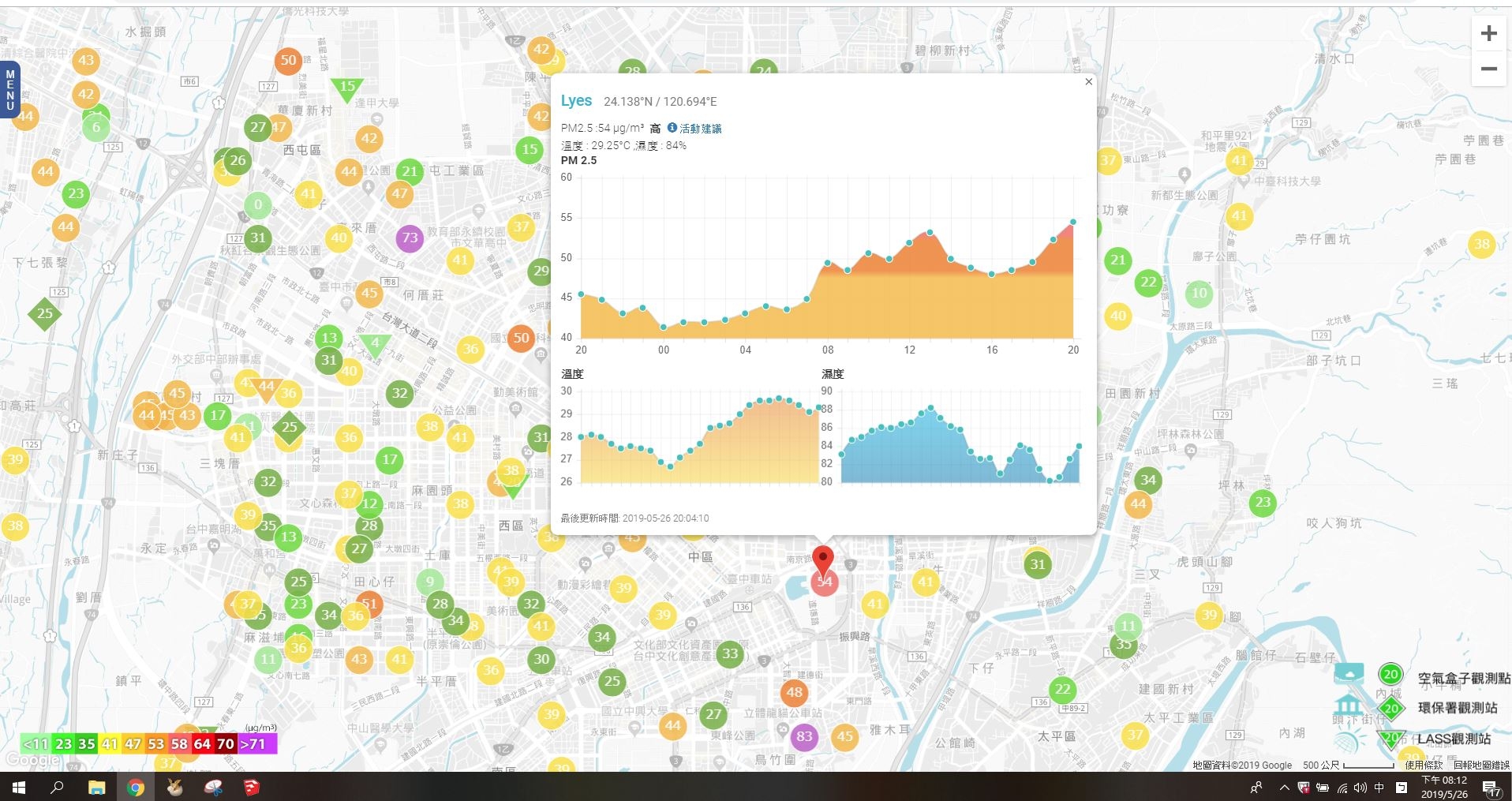Click the coordinates 24.138°N / 120.694°E
The width and height of the screenshot is (1512, 801).
coord(661,101)
